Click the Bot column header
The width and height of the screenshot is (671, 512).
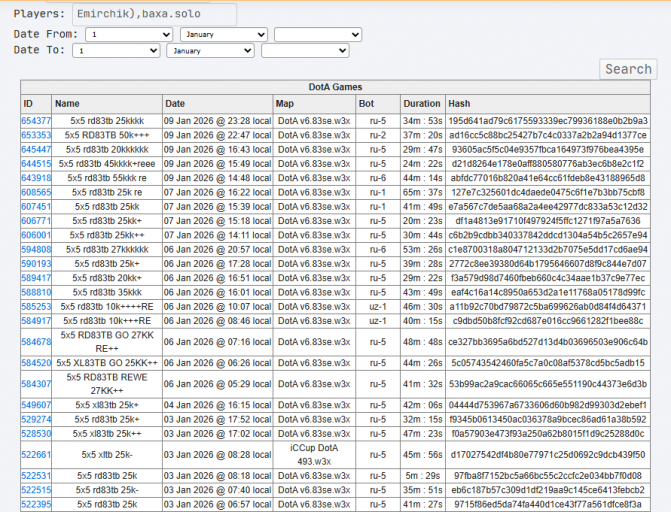[x=378, y=104]
